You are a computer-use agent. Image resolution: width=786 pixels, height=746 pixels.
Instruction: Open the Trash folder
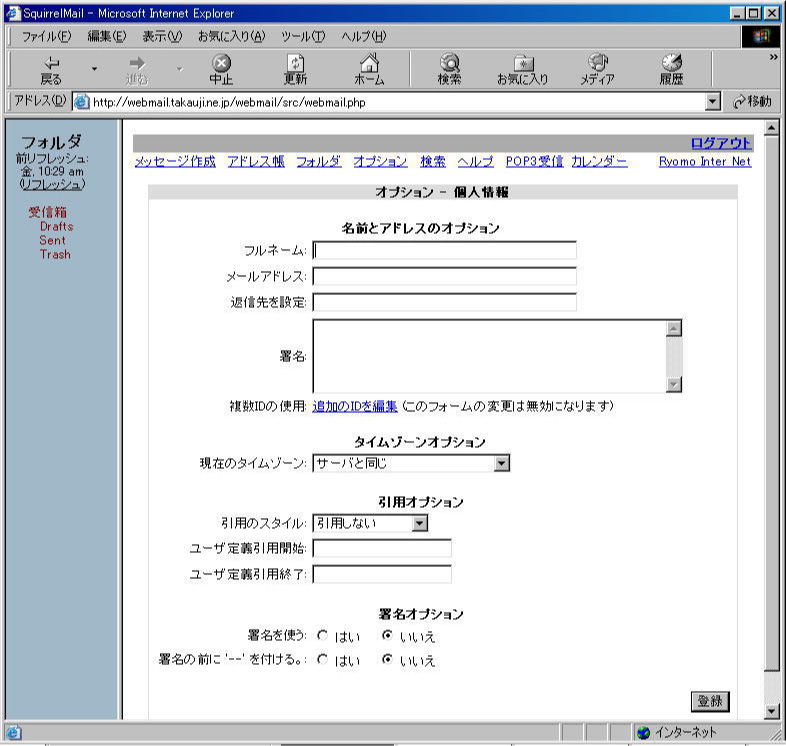click(55, 254)
